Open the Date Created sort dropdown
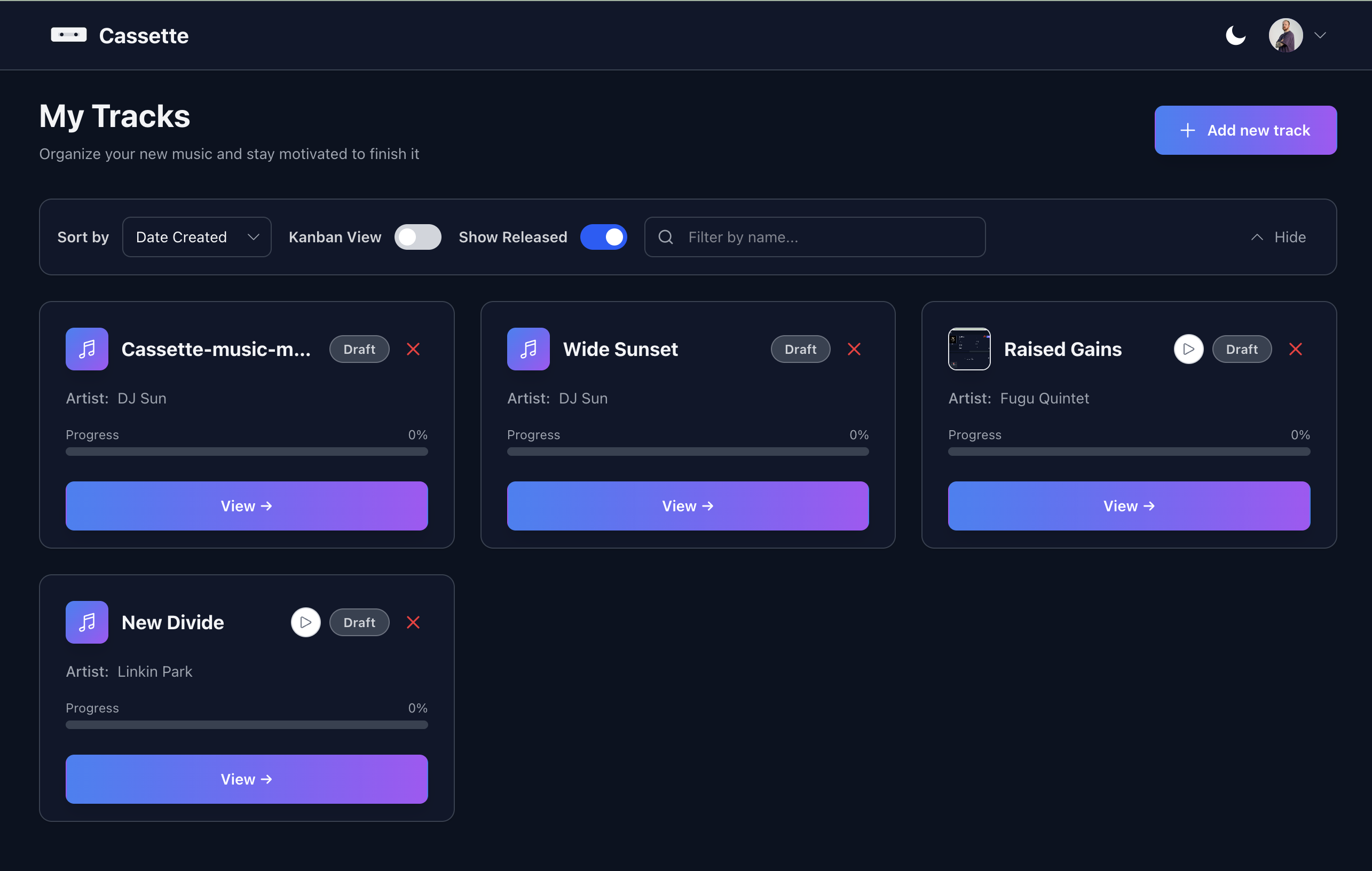1372x871 pixels. [x=196, y=237]
